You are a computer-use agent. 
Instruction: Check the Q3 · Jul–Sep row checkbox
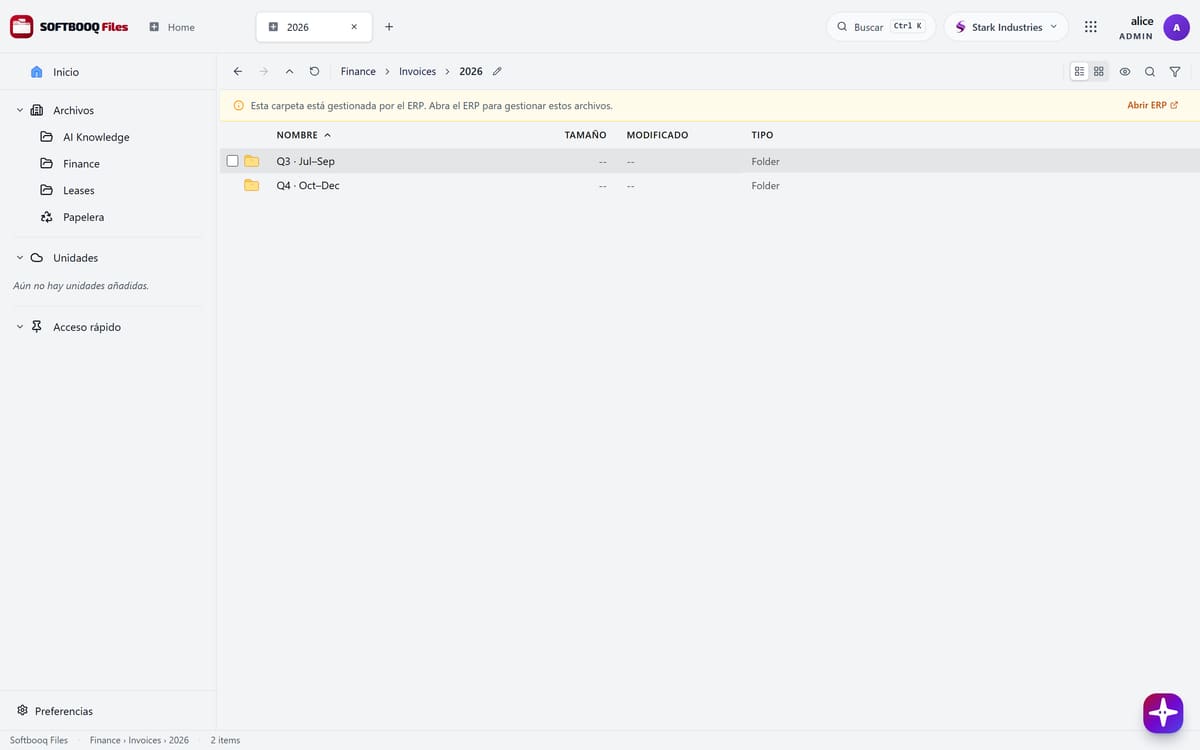pyautogui.click(x=233, y=161)
